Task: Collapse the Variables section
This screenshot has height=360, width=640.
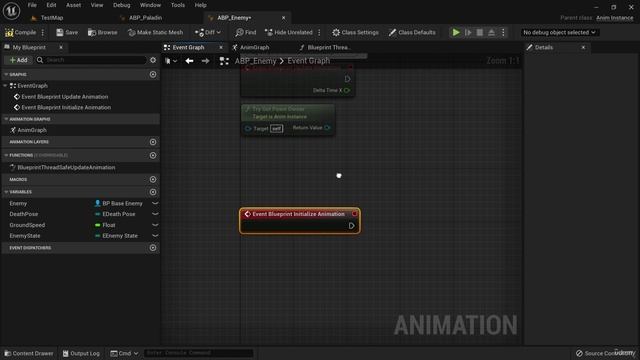Action: click(x=6, y=192)
